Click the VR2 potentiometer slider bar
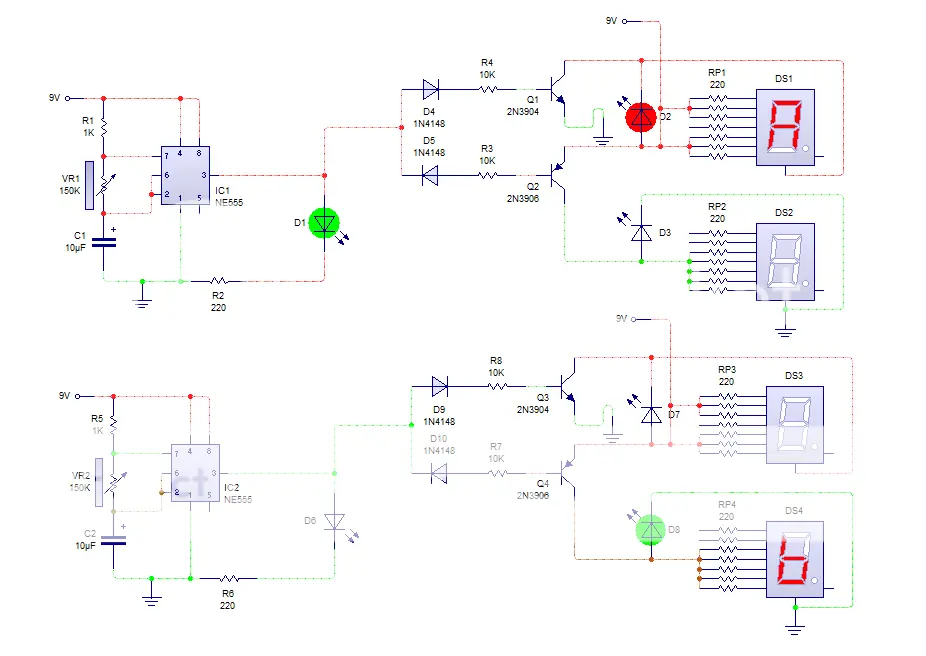This screenshot has height=656, width=926. pos(99,482)
